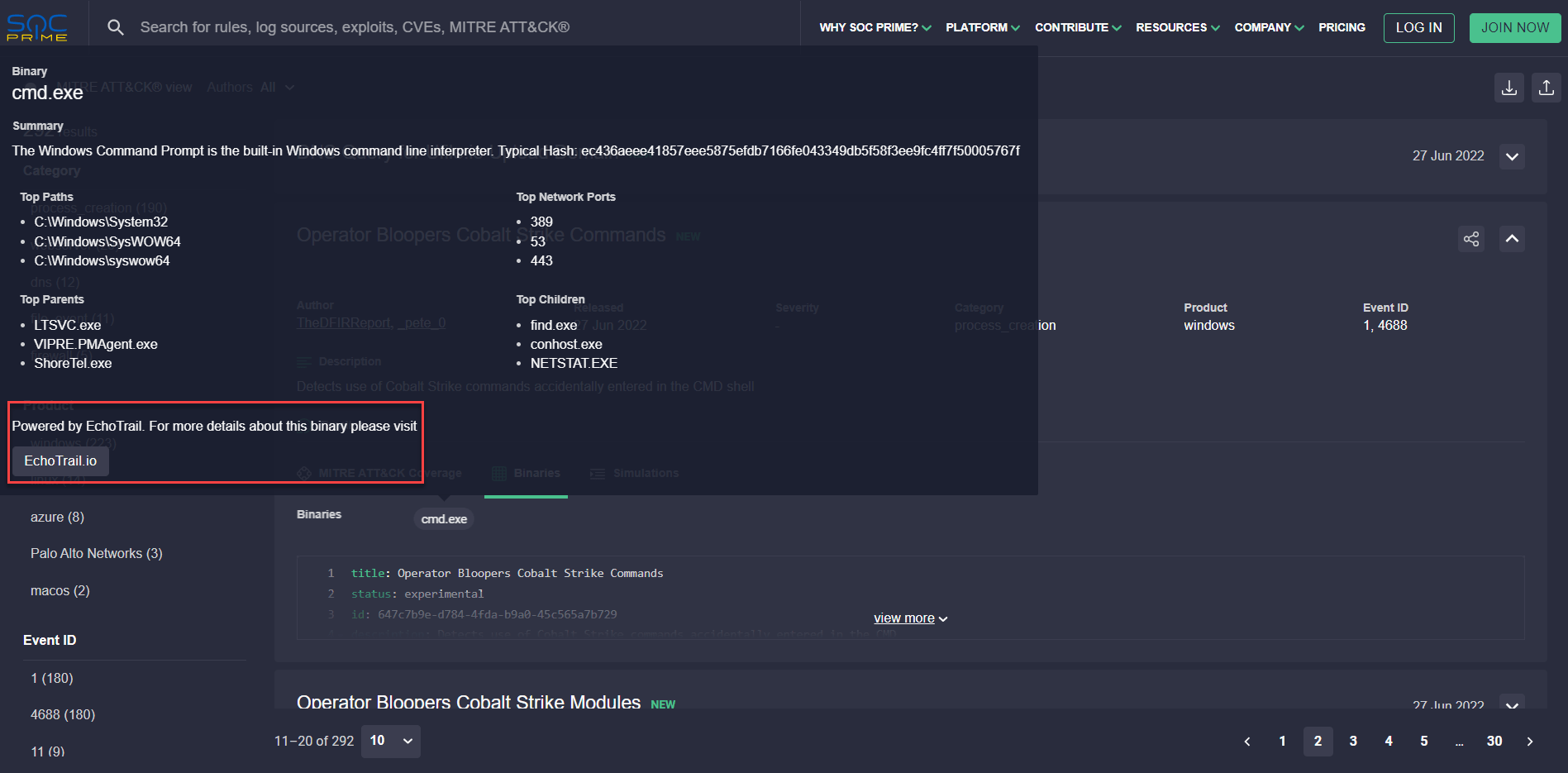Click the LTSVC.exe top parent entry

[68, 325]
